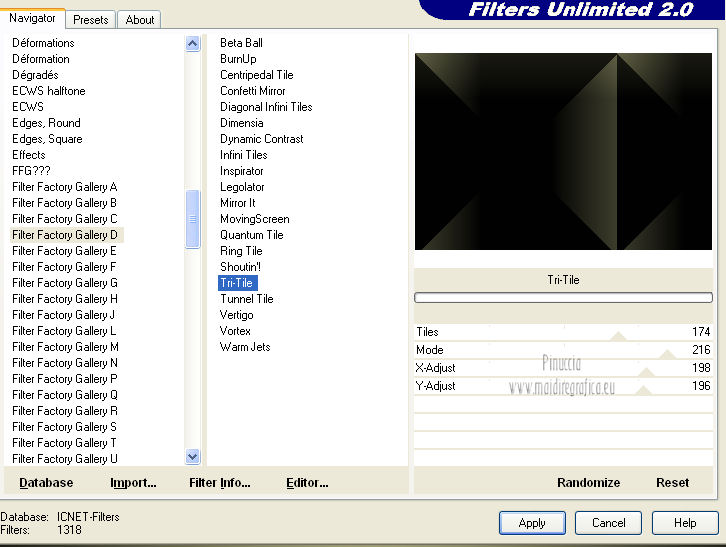Click the Cancel button

(608, 523)
